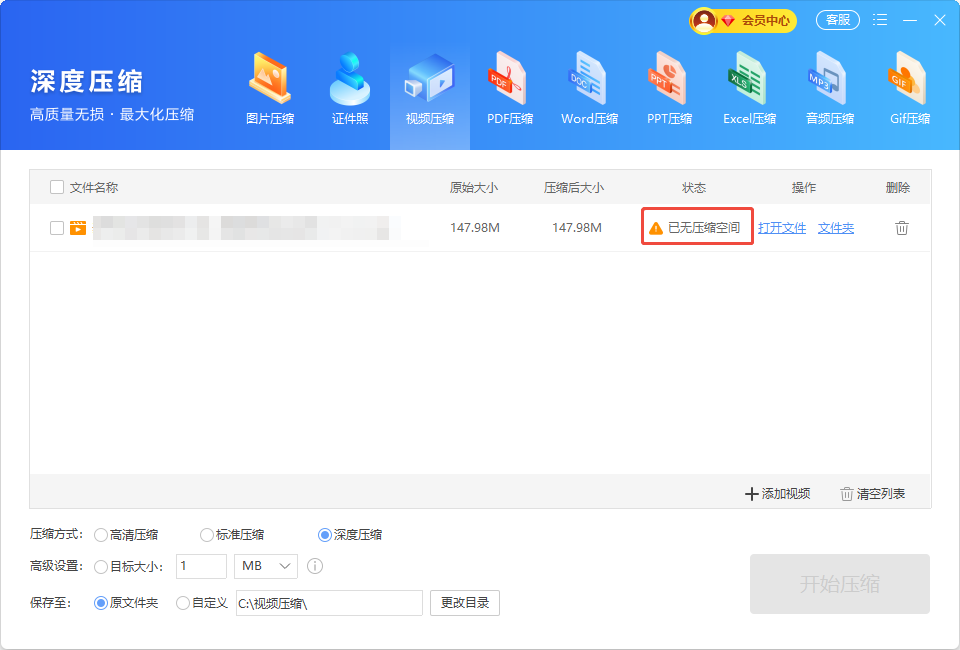Open the 图片压缩 image compression tool
This screenshot has height=650, width=960.
click(x=270, y=90)
